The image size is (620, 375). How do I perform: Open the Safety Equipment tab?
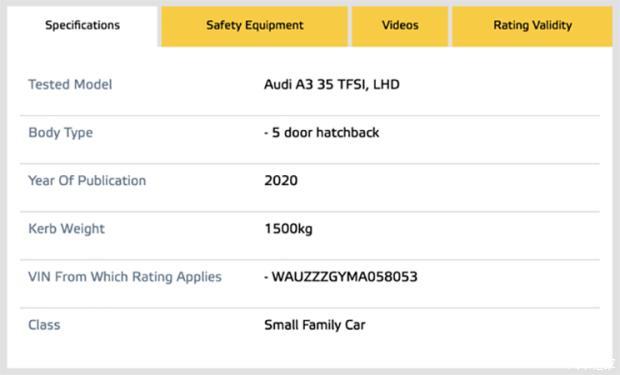pyautogui.click(x=254, y=26)
